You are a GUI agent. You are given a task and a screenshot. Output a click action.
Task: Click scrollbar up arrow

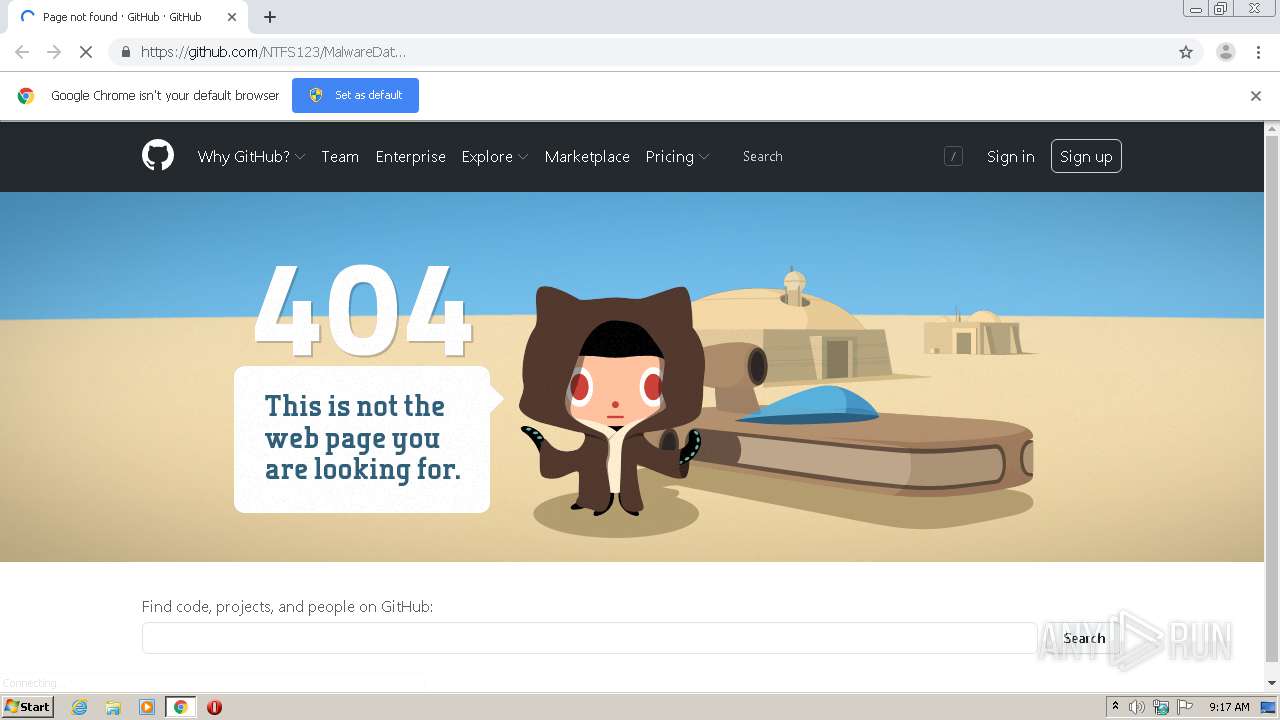pos(1272,129)
